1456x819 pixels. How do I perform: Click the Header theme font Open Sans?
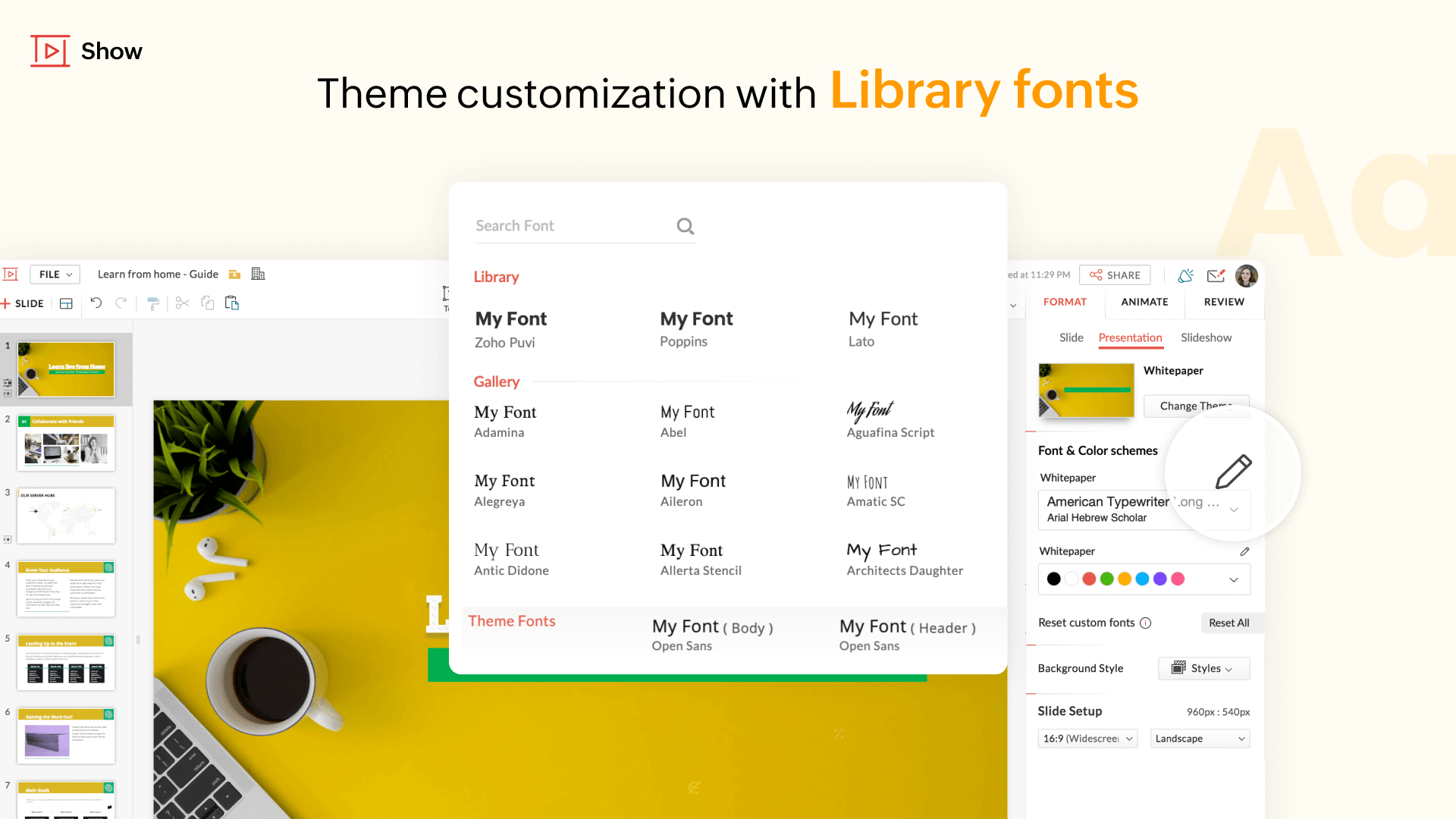[907, 635]
